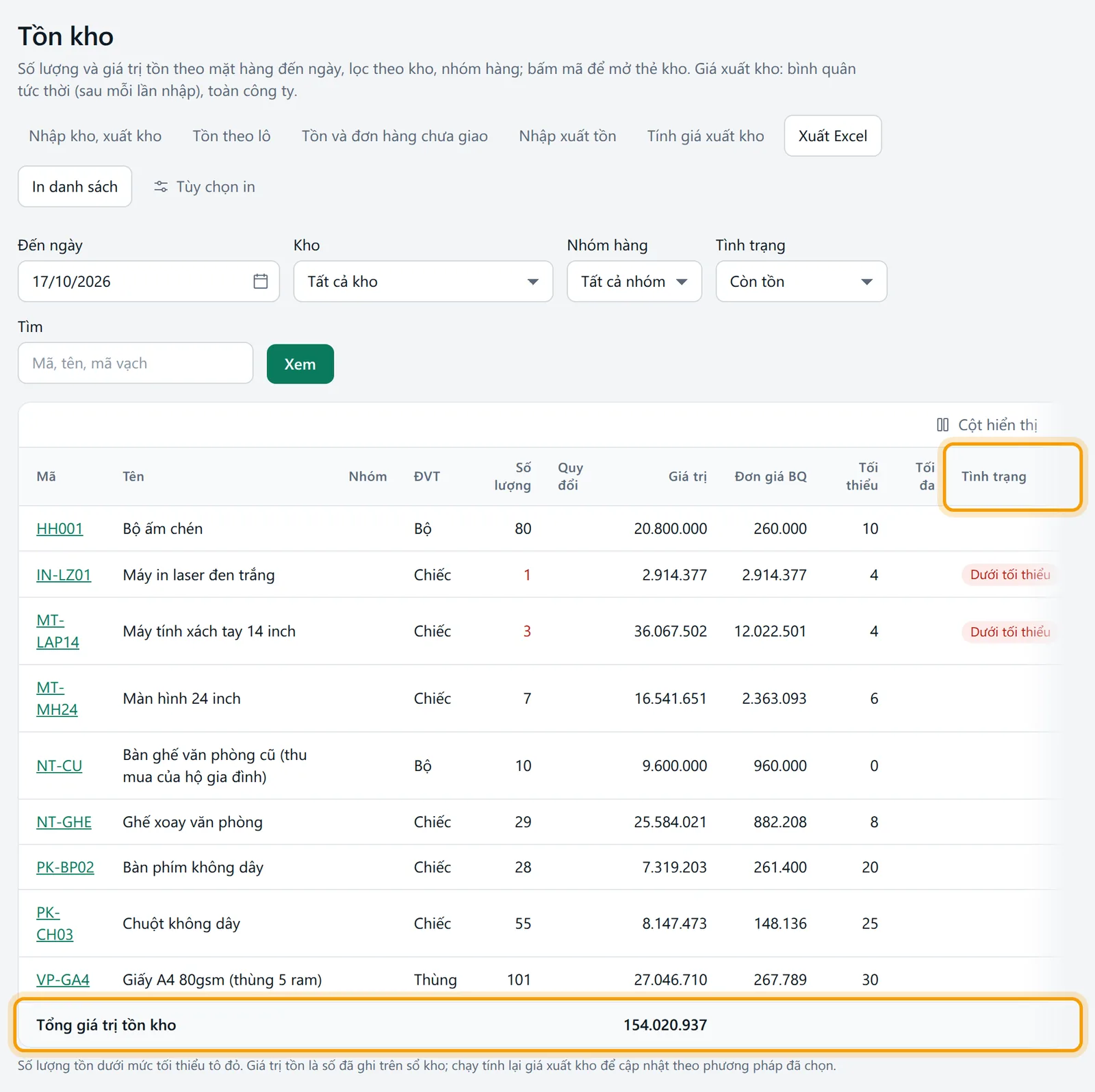1095x1092 pixels.
Task: Click the ĐVT column header
Action: 427,477
